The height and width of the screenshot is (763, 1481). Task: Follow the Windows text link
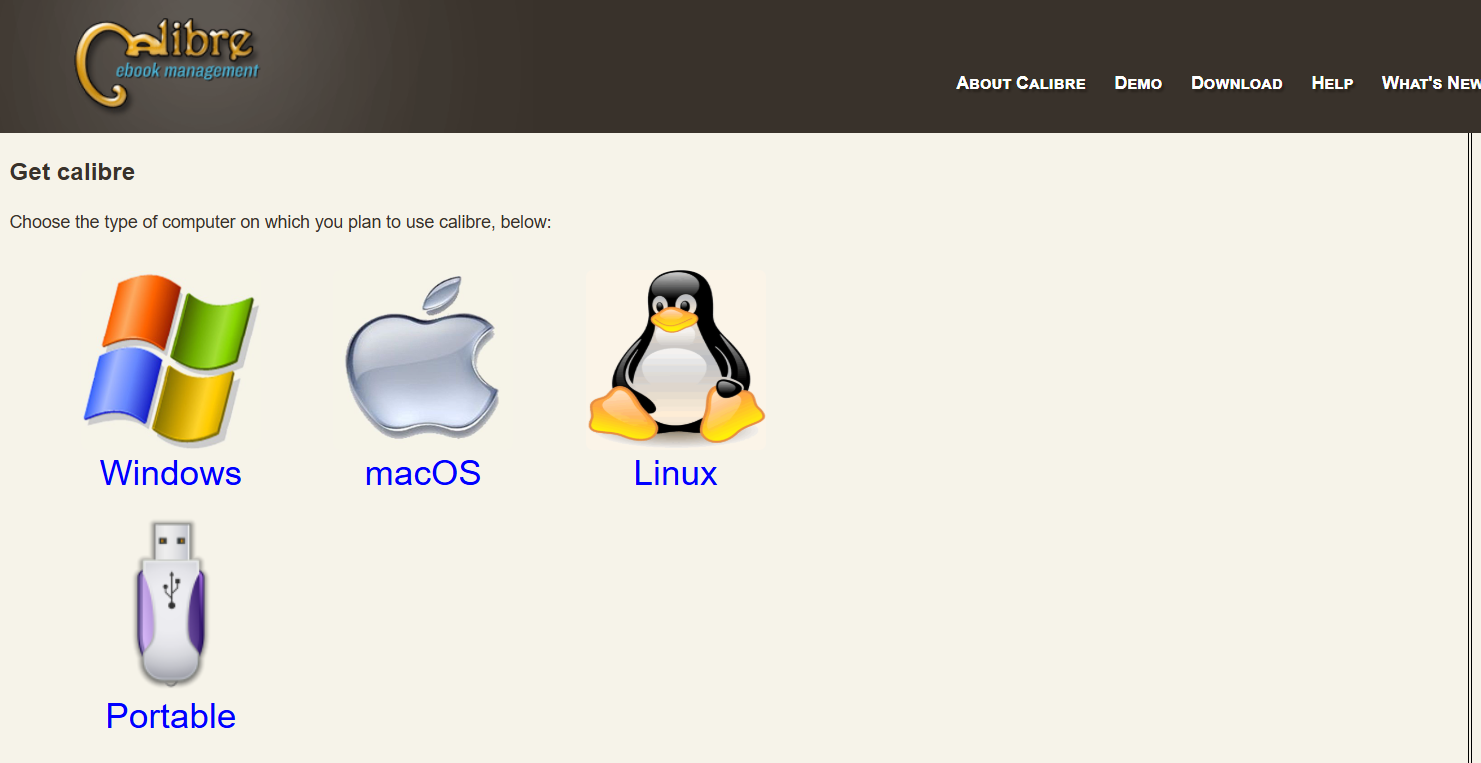click(x=171, y=473)
